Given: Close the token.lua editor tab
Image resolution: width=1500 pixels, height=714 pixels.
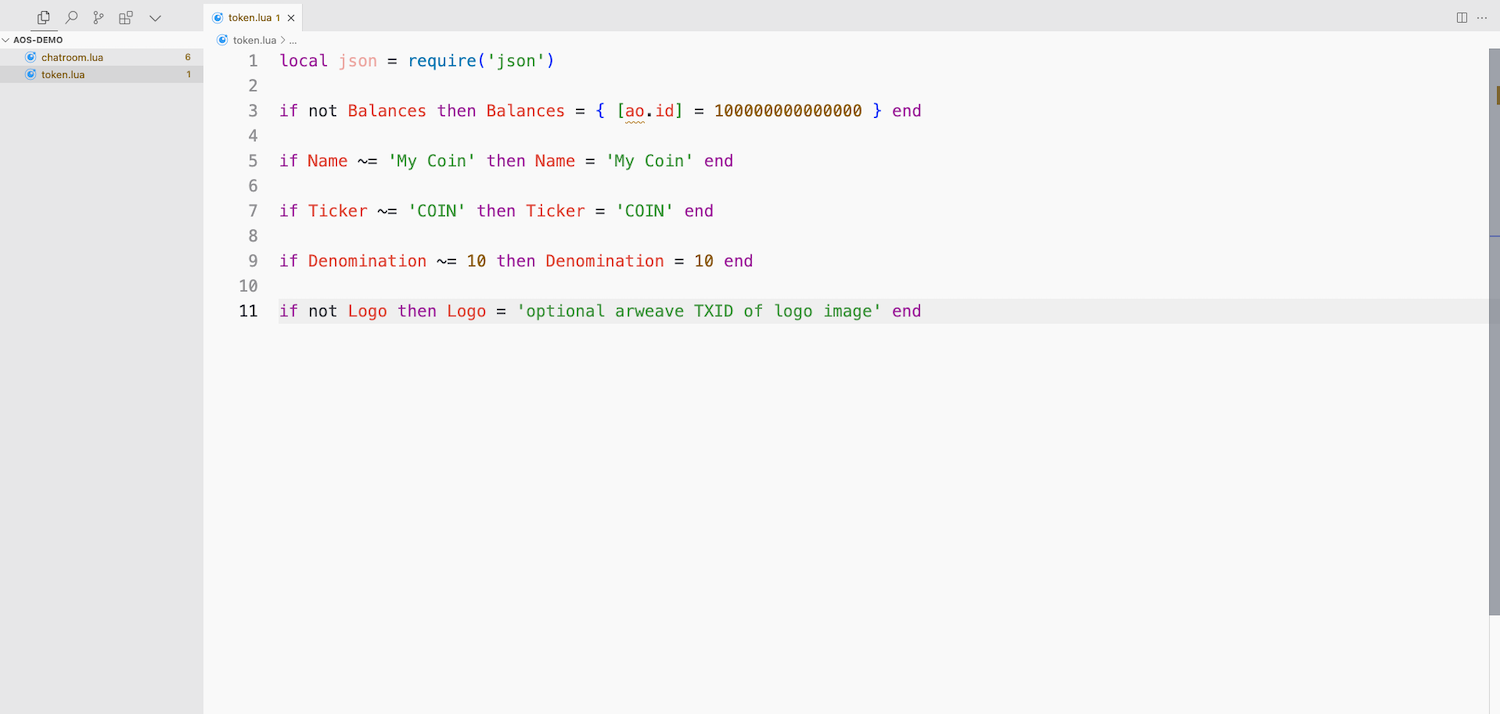Looking at the screenshot, I should (290, 17).
